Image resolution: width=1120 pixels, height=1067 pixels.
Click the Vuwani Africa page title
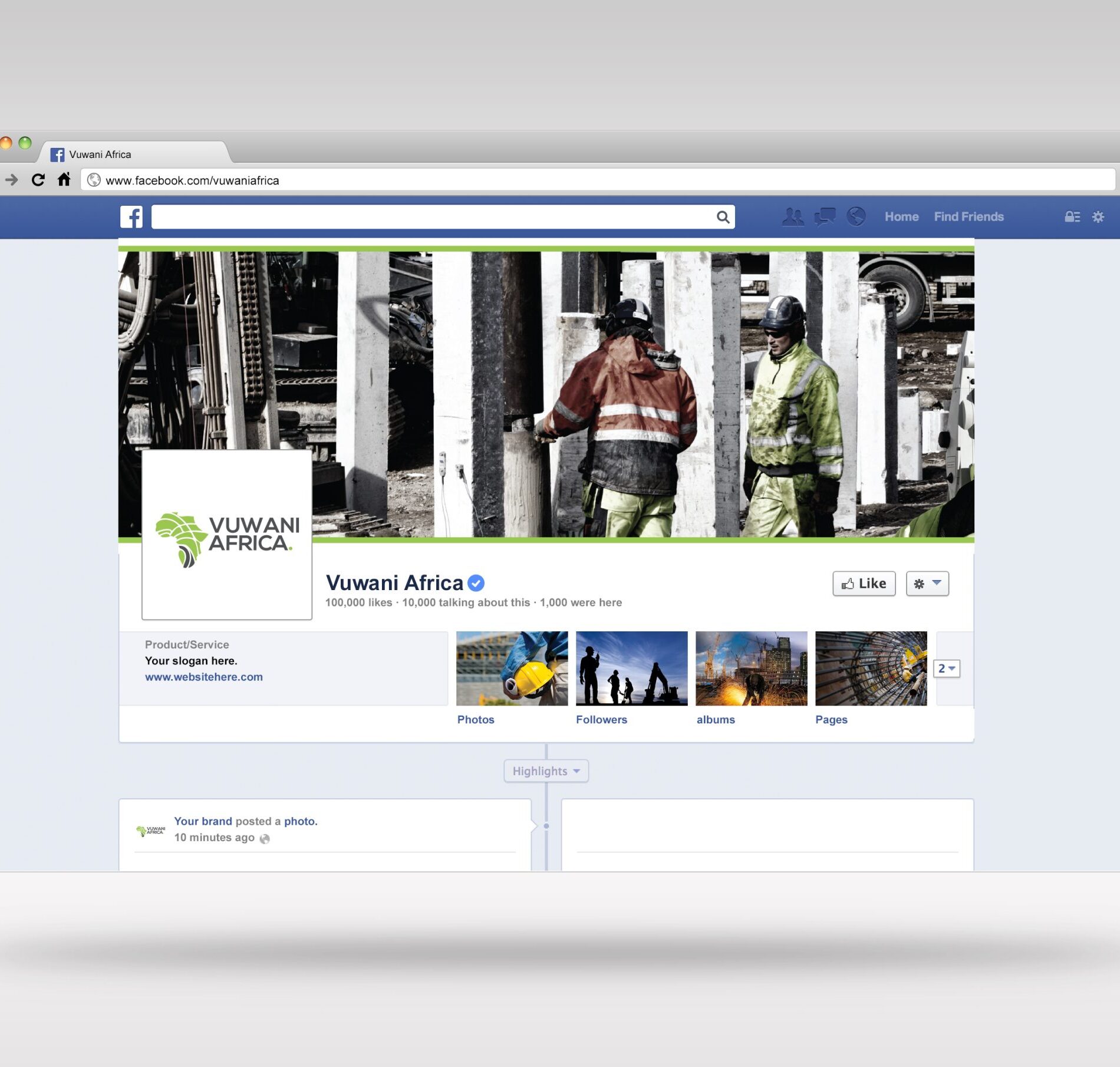pyautogui.click(x=394, y=583)
